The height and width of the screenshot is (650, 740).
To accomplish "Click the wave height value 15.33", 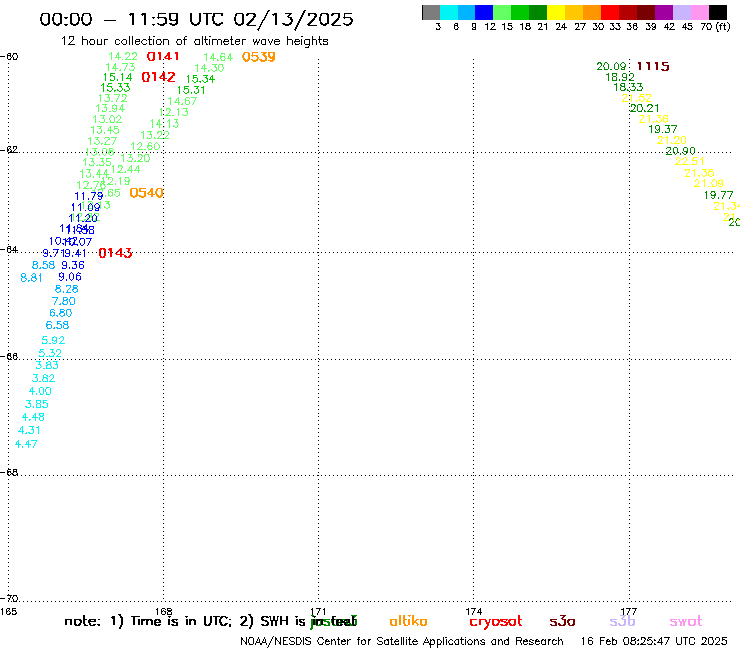I will [x=115, y=88].
